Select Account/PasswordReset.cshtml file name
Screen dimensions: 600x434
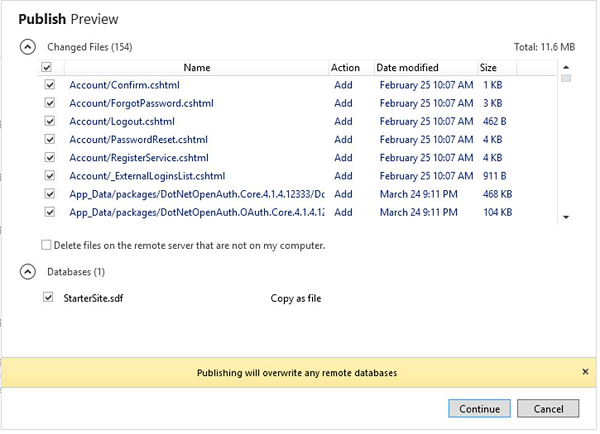pyautogui.click(x=138, y=140)
